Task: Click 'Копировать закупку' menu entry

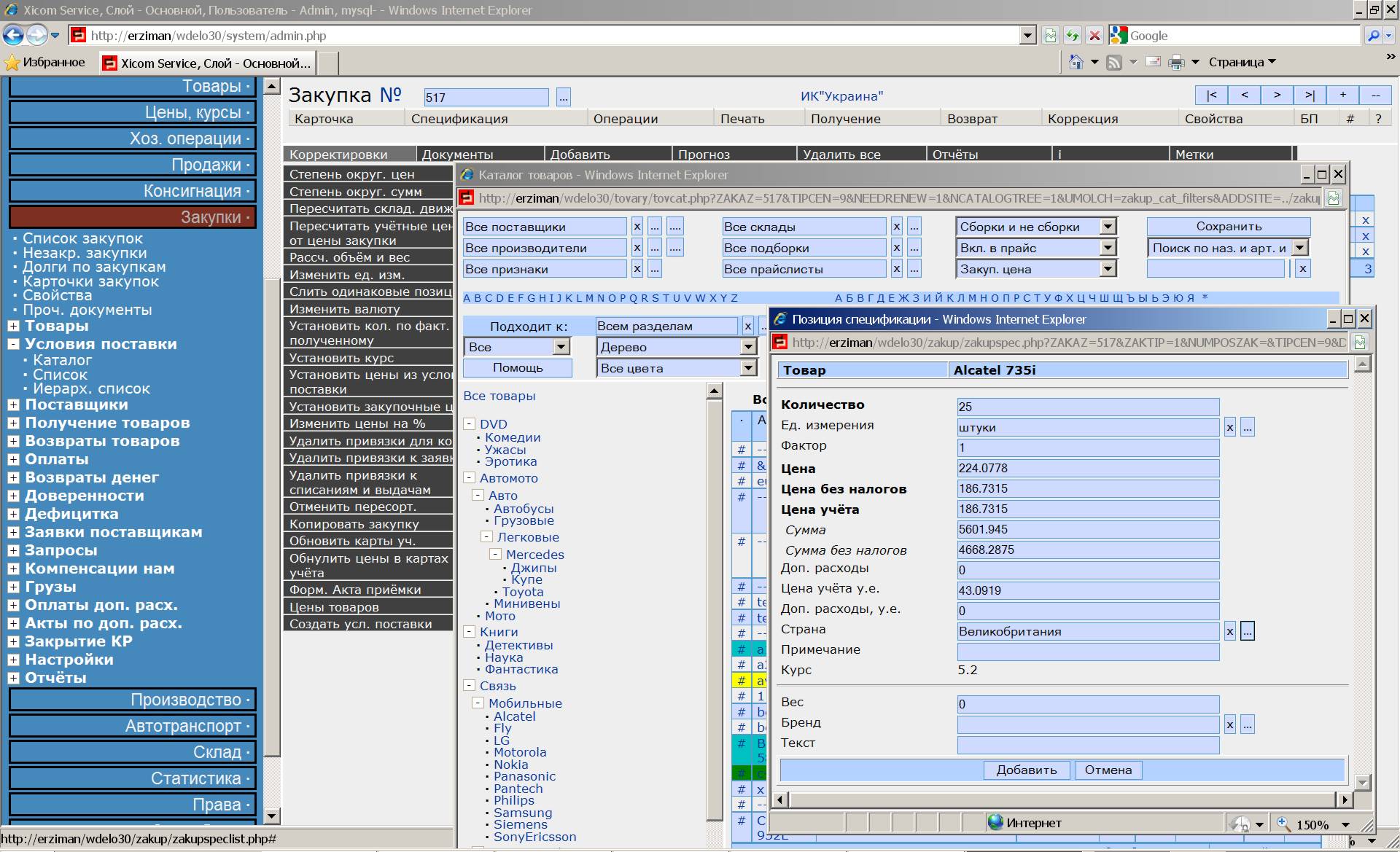Action: coord(368,524)
